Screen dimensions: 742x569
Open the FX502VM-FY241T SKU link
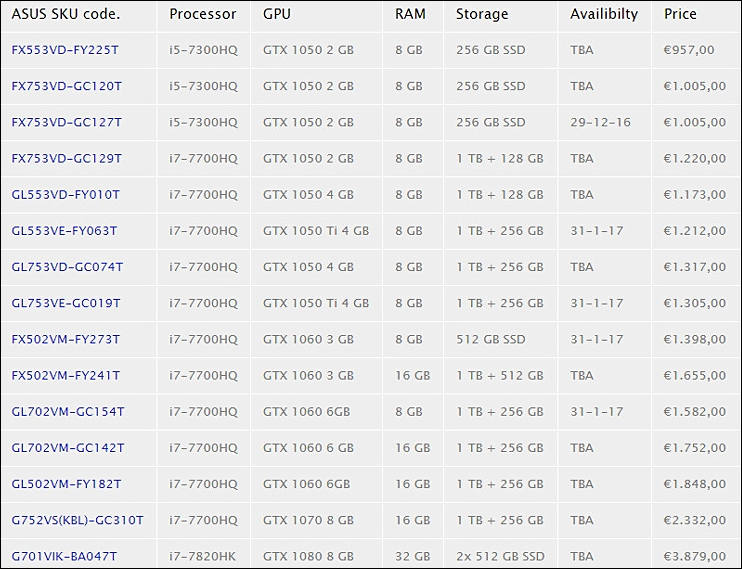tap(66, 375)
